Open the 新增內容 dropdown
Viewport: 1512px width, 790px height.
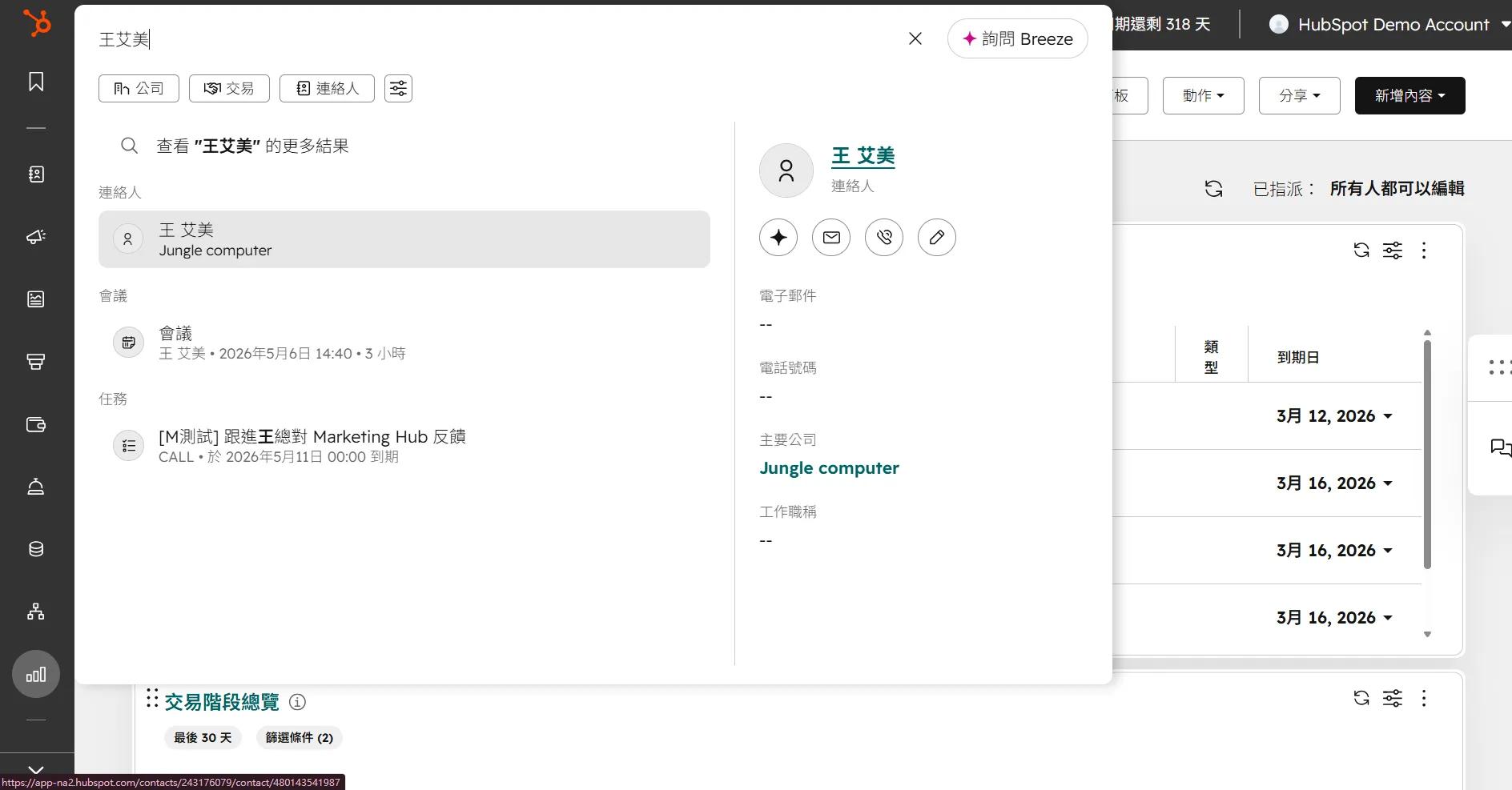[x=1410, y=95]
